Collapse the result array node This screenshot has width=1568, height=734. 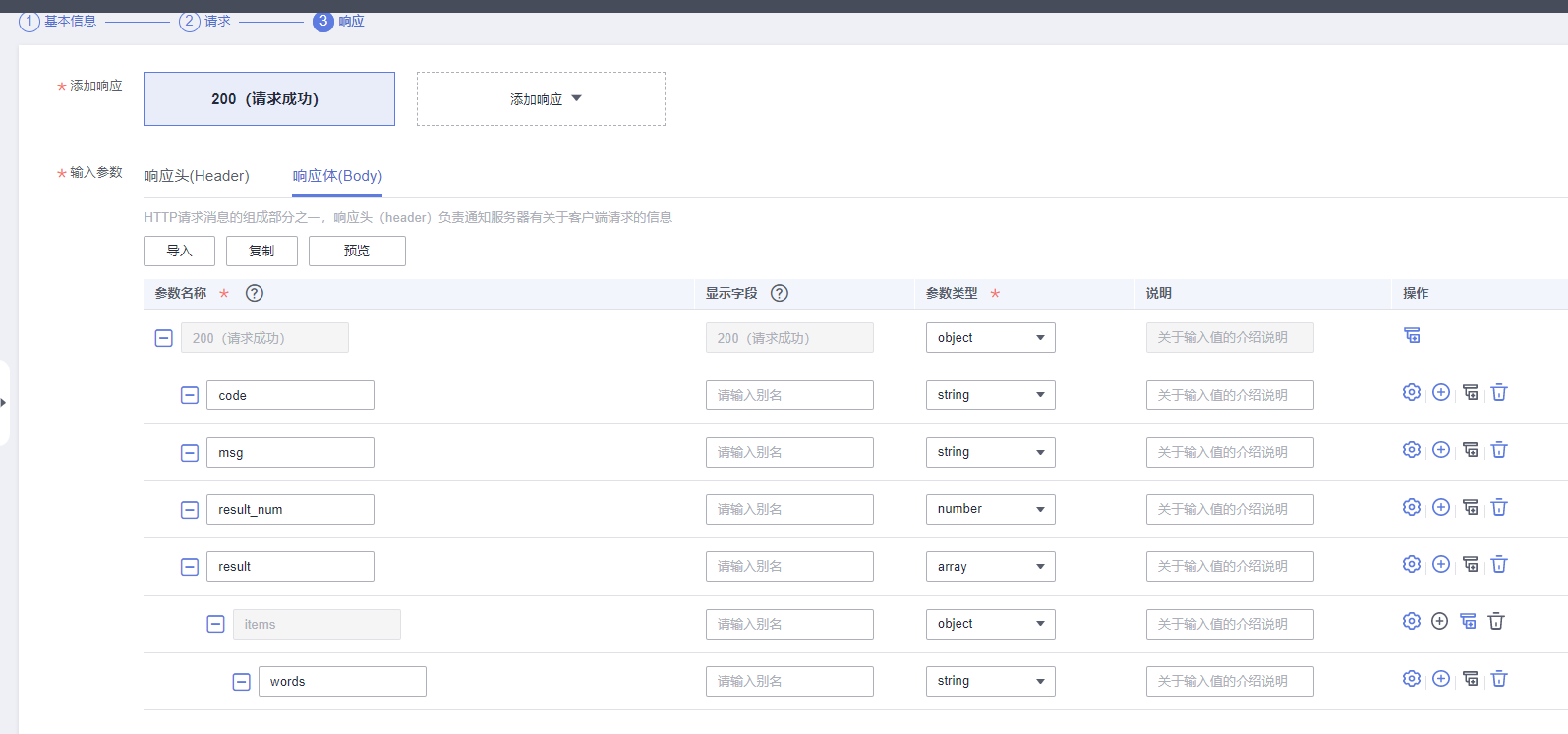coord(190,567)
